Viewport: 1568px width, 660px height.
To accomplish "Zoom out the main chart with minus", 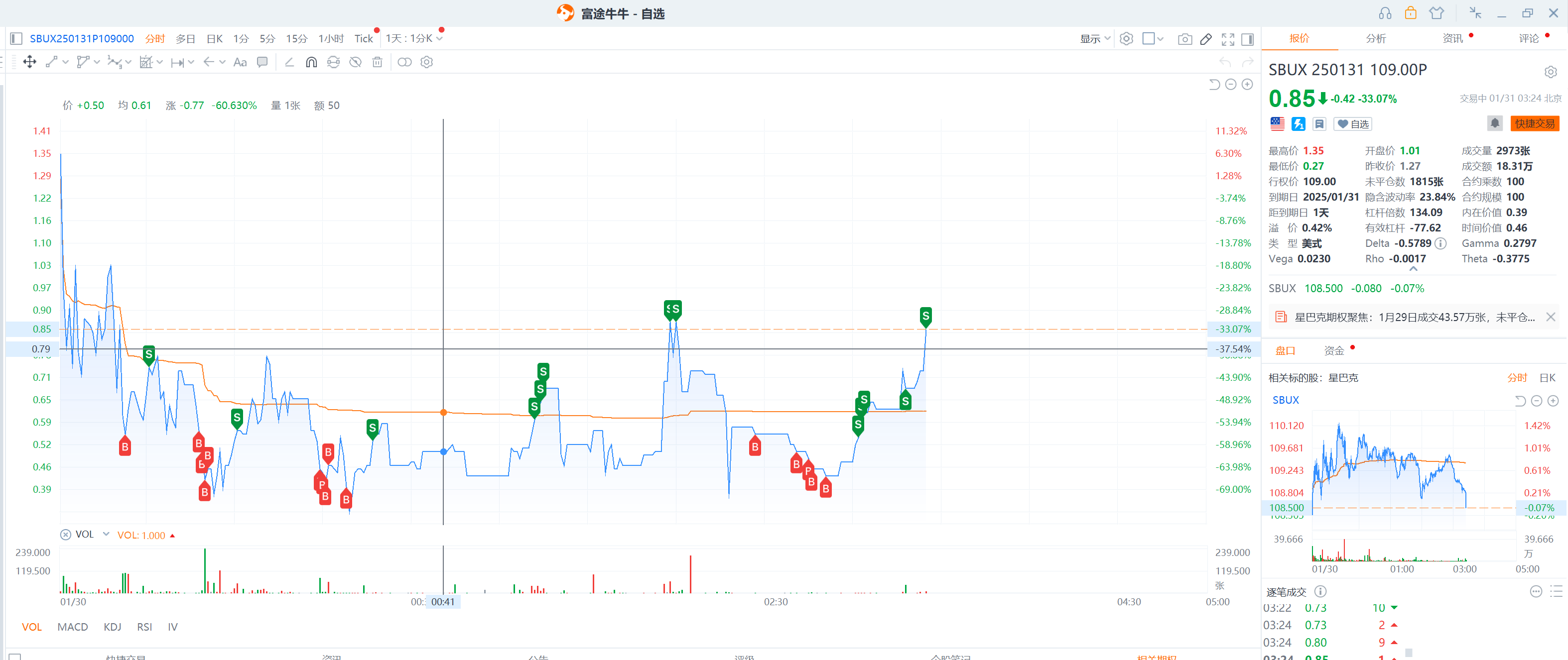I will coord(1231,85).
